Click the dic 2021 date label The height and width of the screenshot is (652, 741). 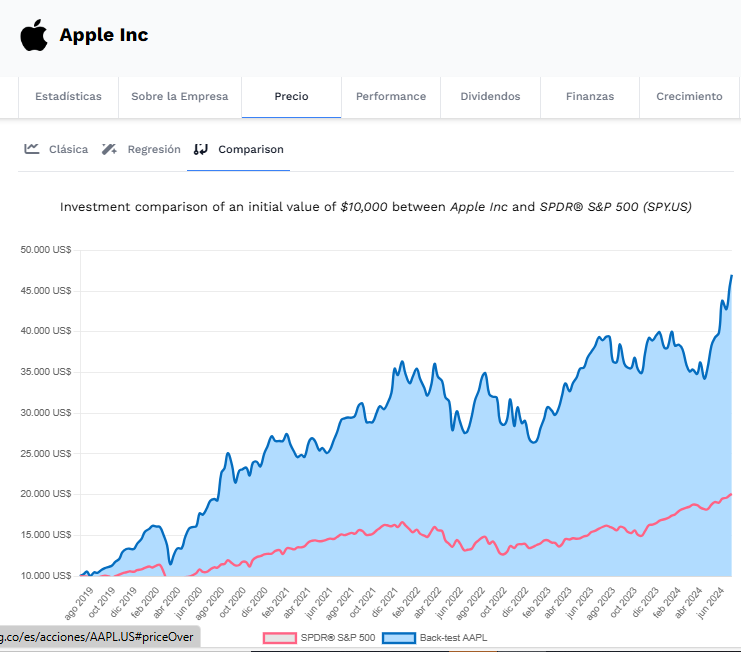[384, 602]
